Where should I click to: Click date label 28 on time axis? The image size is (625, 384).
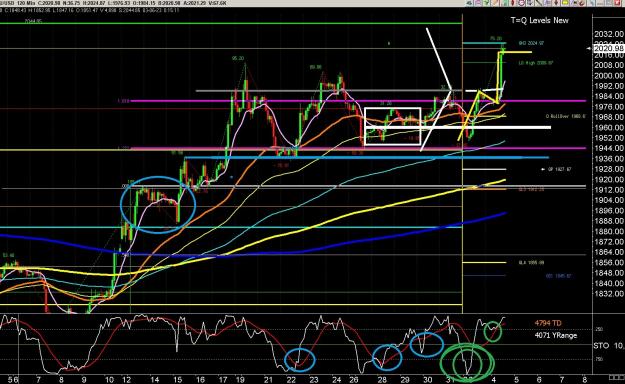coord(382,380)
